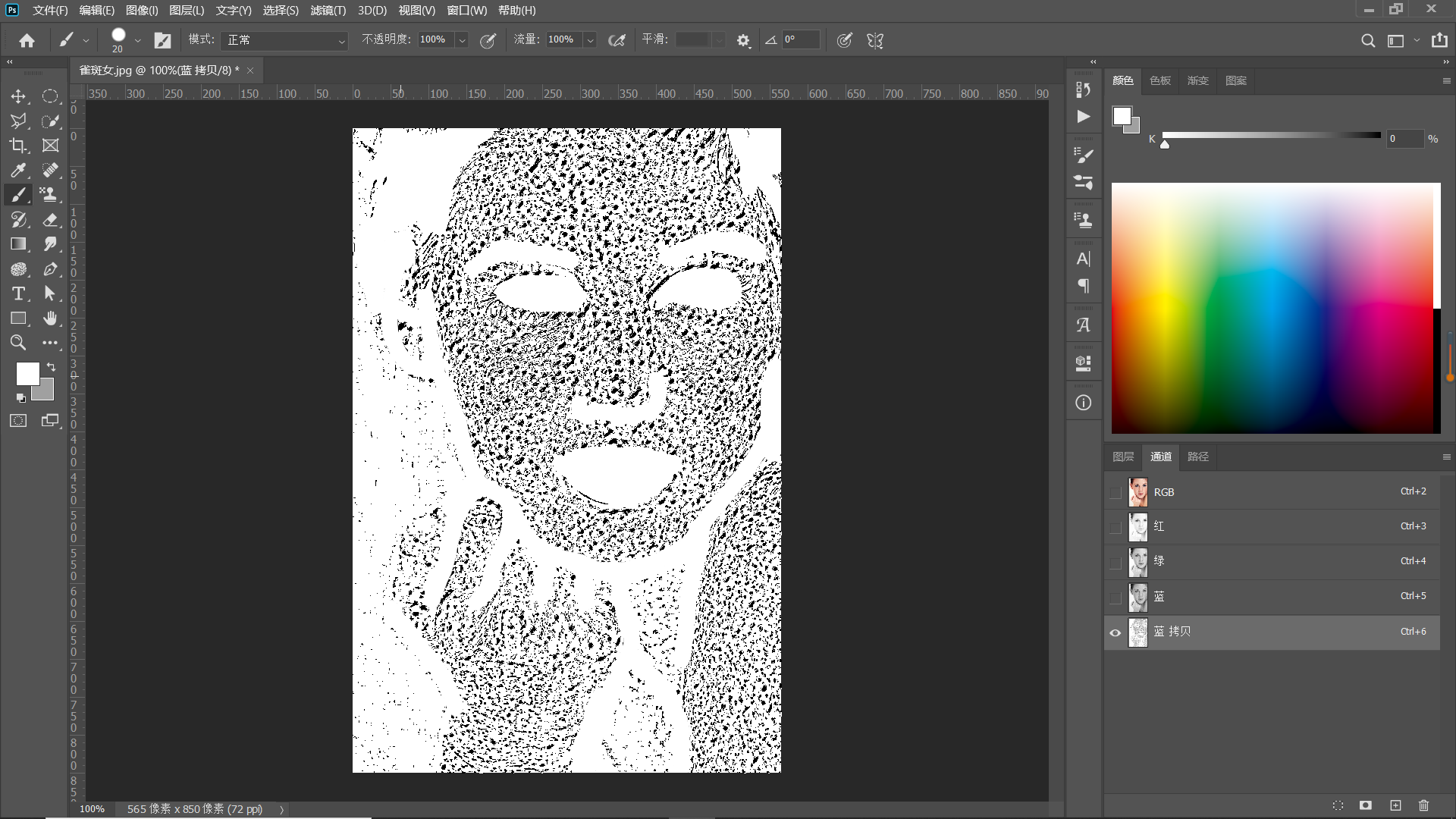Show the RGB channel visibility
Viewport: 1456px width, 819px height.
point(1116,493)
